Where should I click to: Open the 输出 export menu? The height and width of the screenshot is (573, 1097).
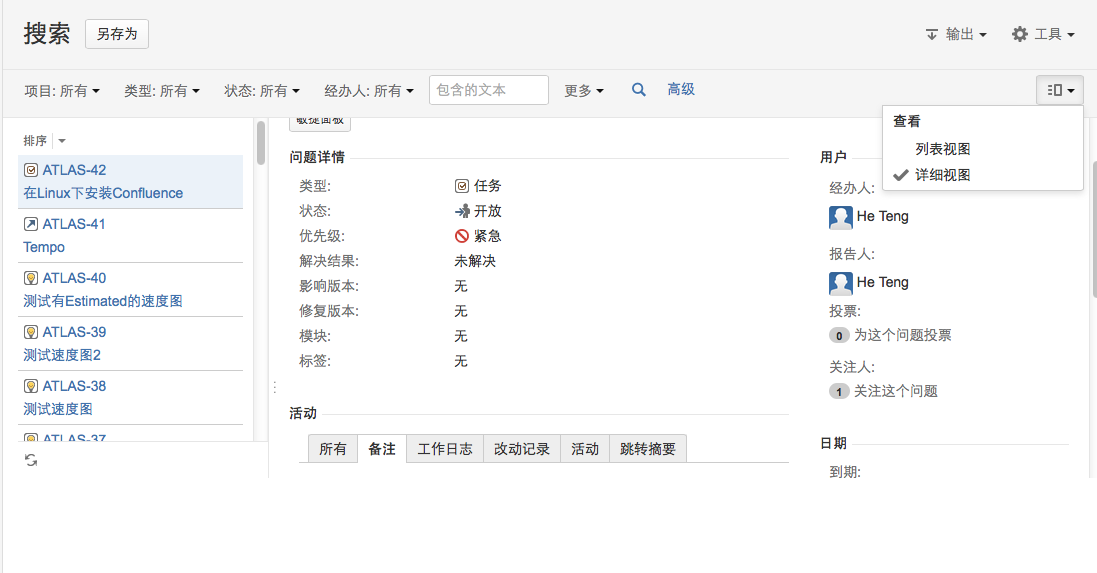[956, 34]
